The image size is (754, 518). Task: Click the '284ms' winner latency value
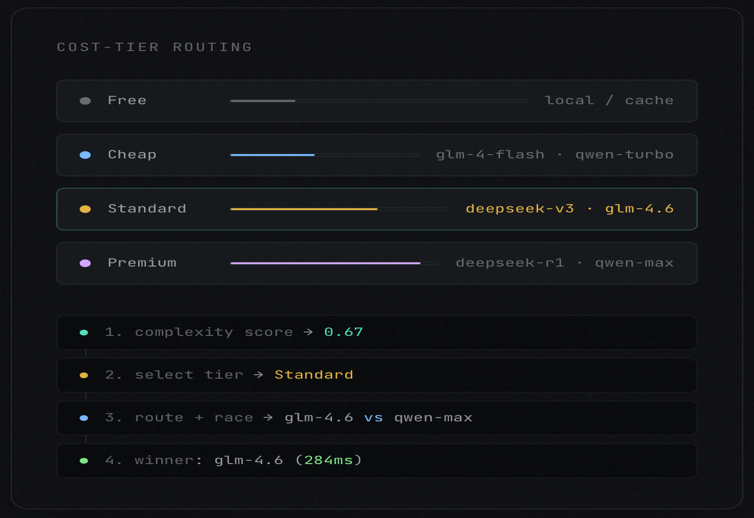pyautogui.click(x=328, y=460)
